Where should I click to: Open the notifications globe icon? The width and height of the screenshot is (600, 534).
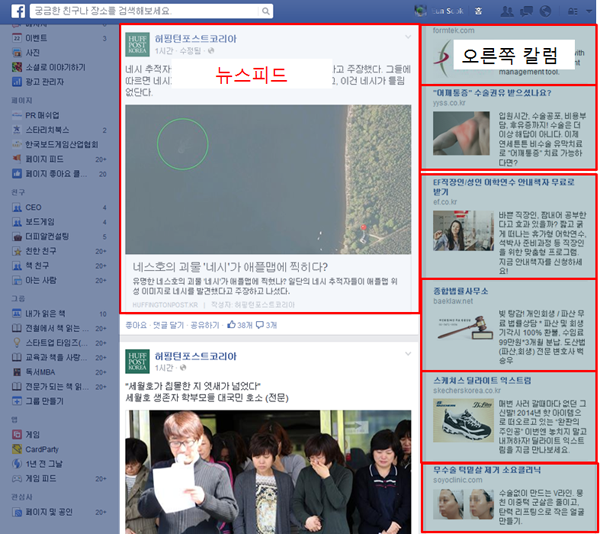[x=545, y=11]
